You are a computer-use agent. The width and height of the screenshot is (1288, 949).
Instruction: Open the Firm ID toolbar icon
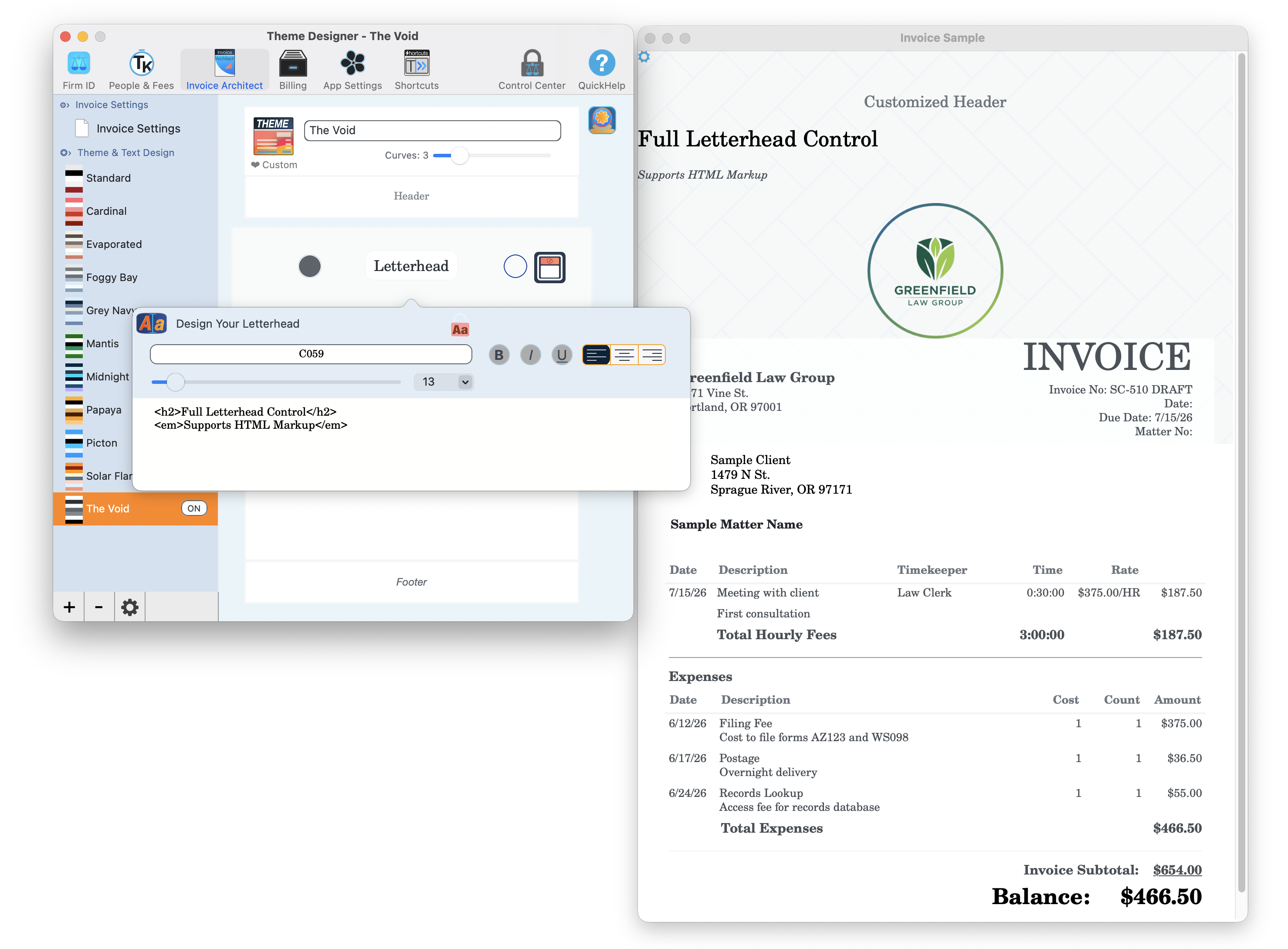pyautogui.click(x=79, y=70)
